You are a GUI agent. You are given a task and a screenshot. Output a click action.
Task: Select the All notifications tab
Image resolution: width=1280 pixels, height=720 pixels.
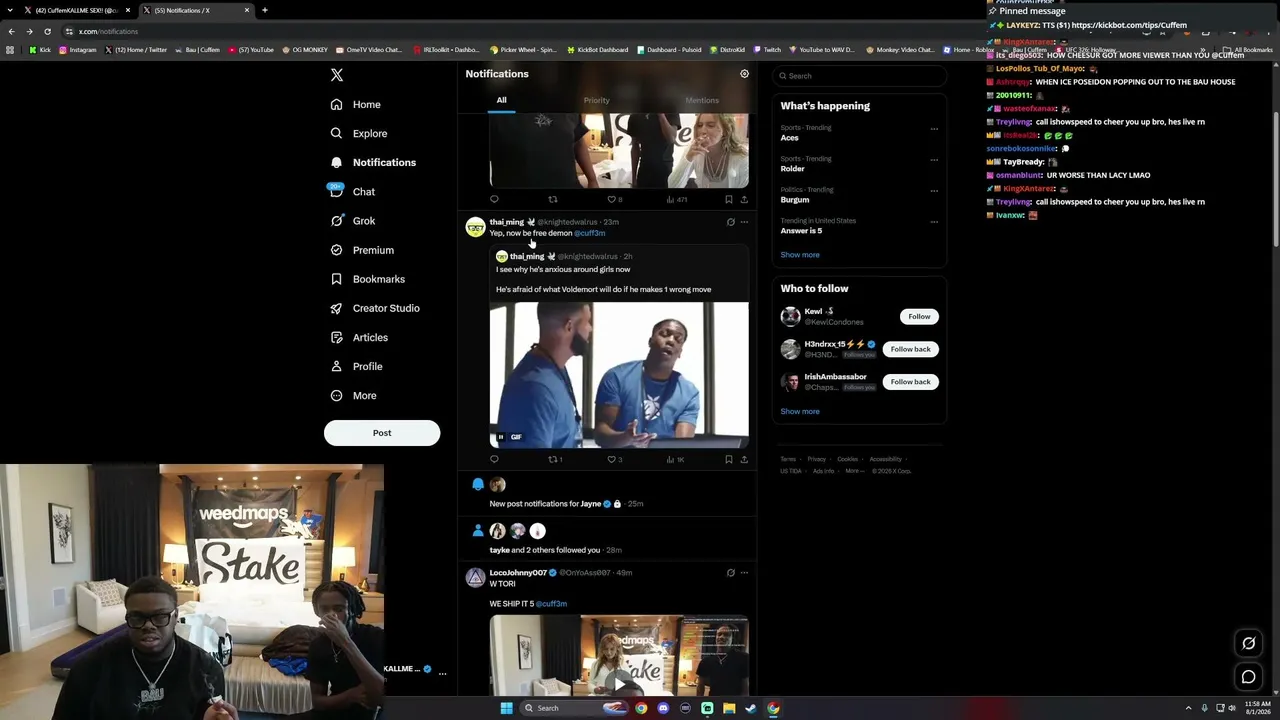[x=501, y=100]
